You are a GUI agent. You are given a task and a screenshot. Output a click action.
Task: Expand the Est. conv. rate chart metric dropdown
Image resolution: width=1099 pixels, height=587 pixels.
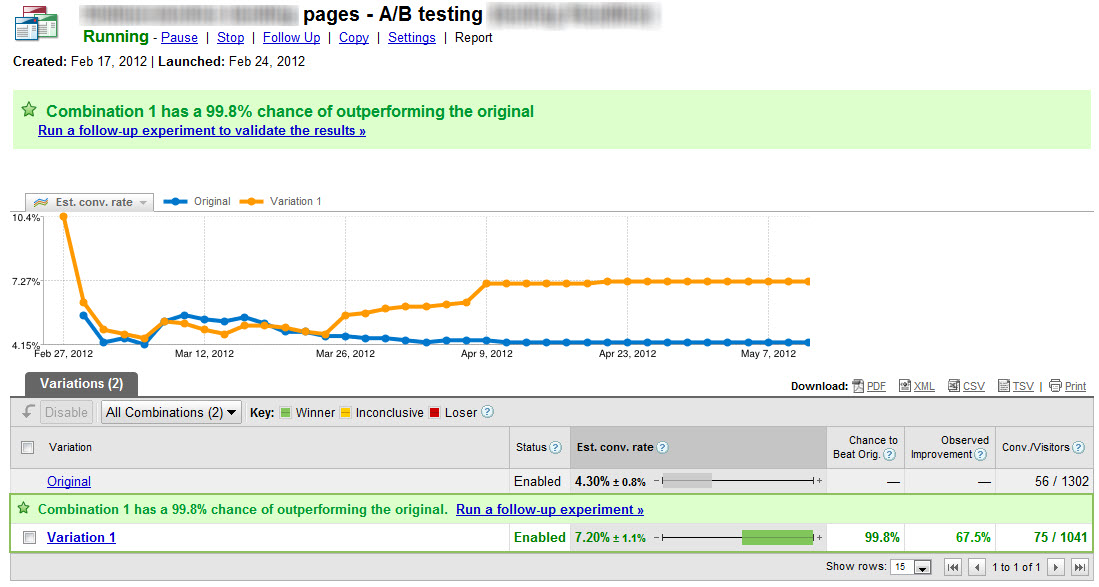(90, 202)
